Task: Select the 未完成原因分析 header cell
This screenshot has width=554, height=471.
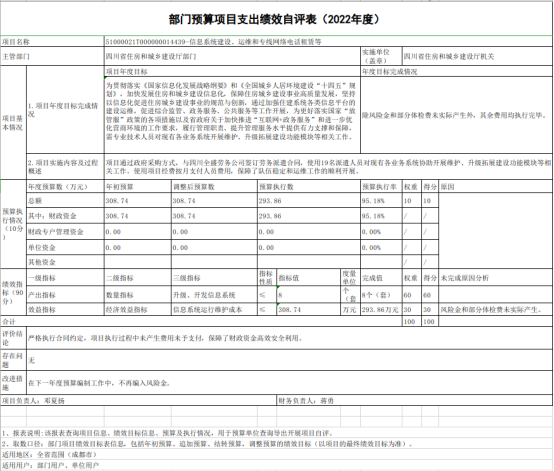Action: (496, 278)
